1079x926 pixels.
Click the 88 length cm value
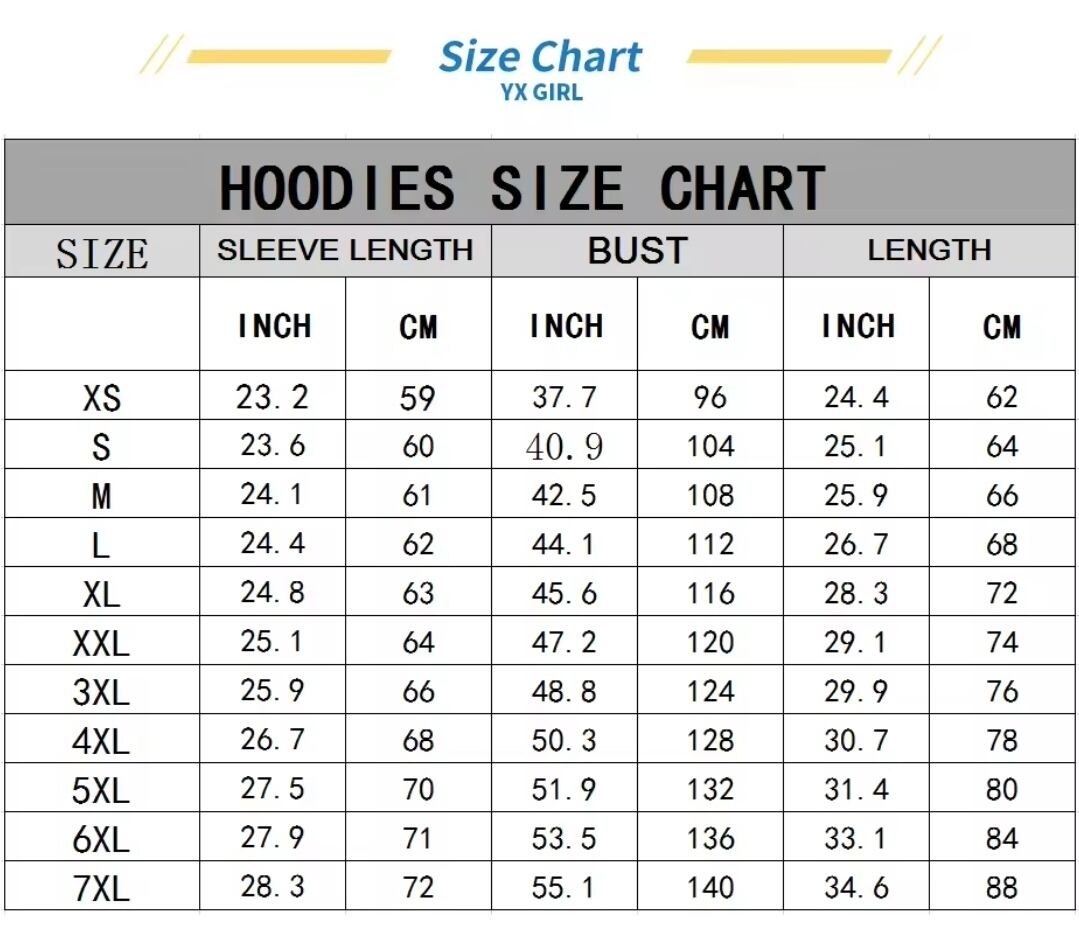[1001, 887]
